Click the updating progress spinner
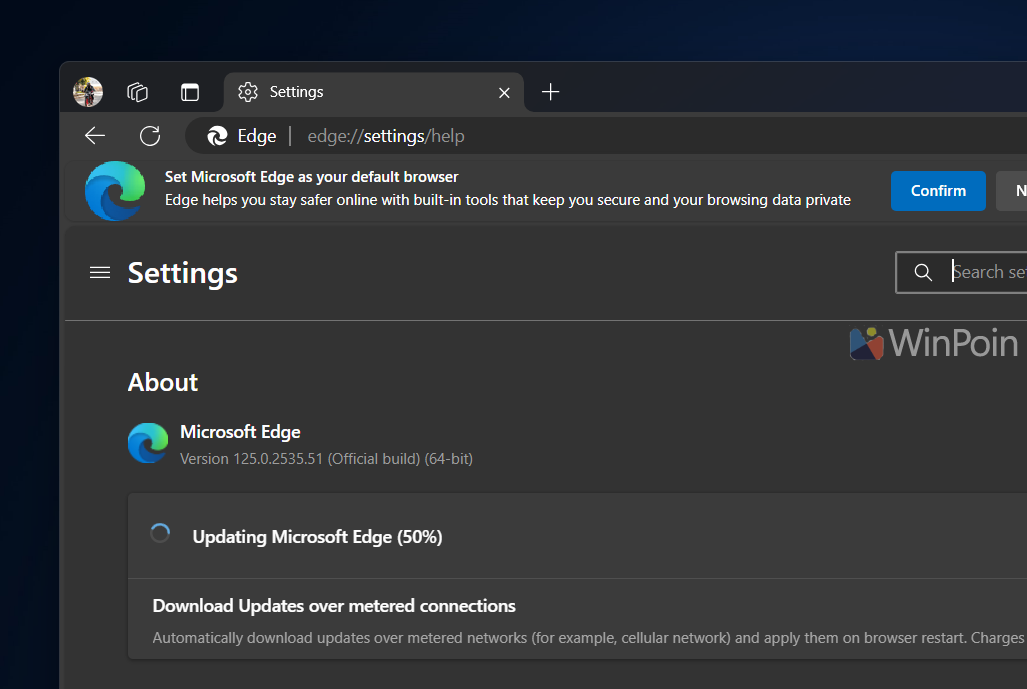 tap(160, 534)
